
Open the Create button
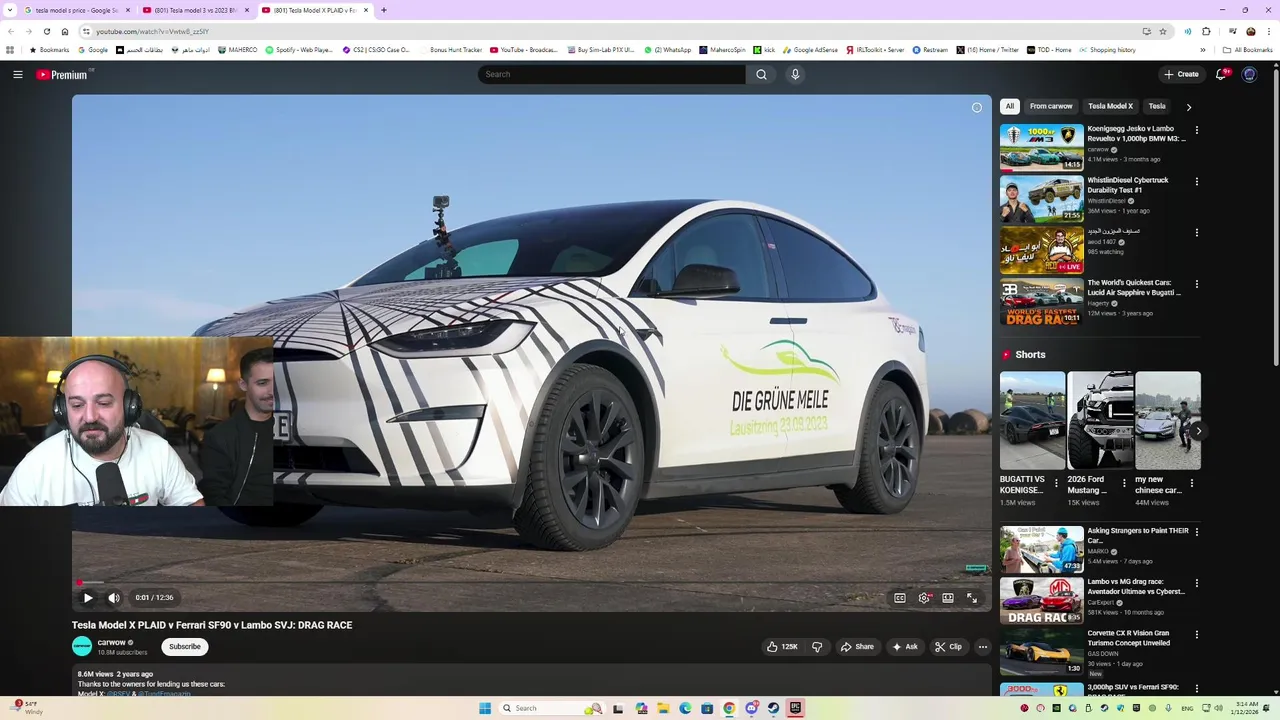click(x=1181, y=74)
